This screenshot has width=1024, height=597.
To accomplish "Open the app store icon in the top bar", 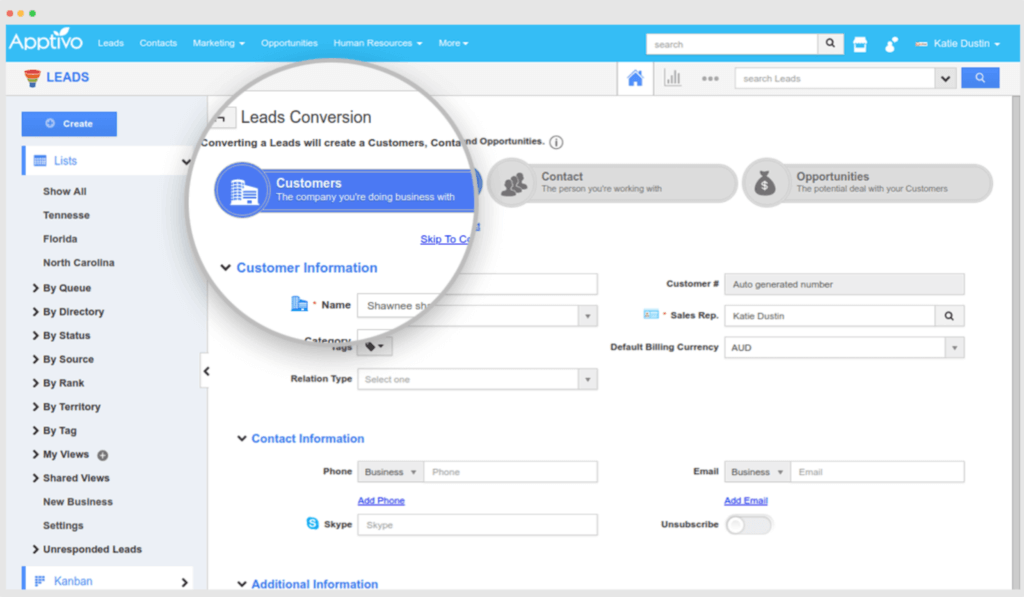I will pos(860,43).
